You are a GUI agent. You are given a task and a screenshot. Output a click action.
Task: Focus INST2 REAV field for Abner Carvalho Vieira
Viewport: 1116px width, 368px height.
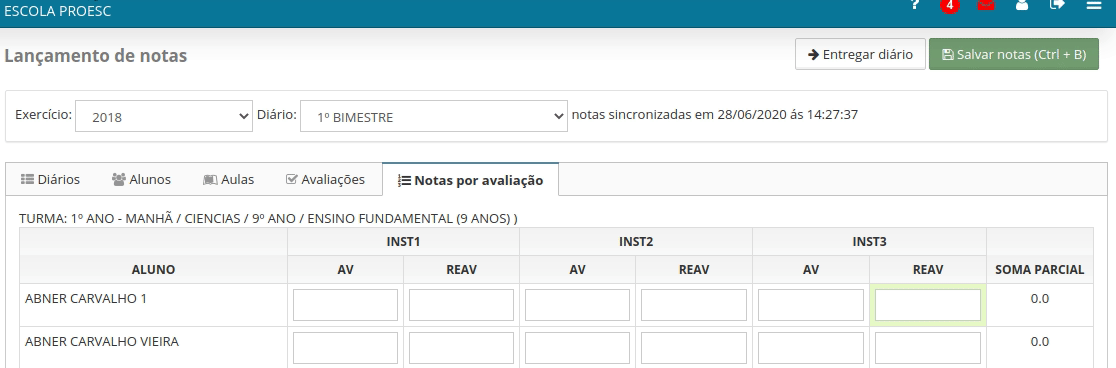tap(694, 348)
